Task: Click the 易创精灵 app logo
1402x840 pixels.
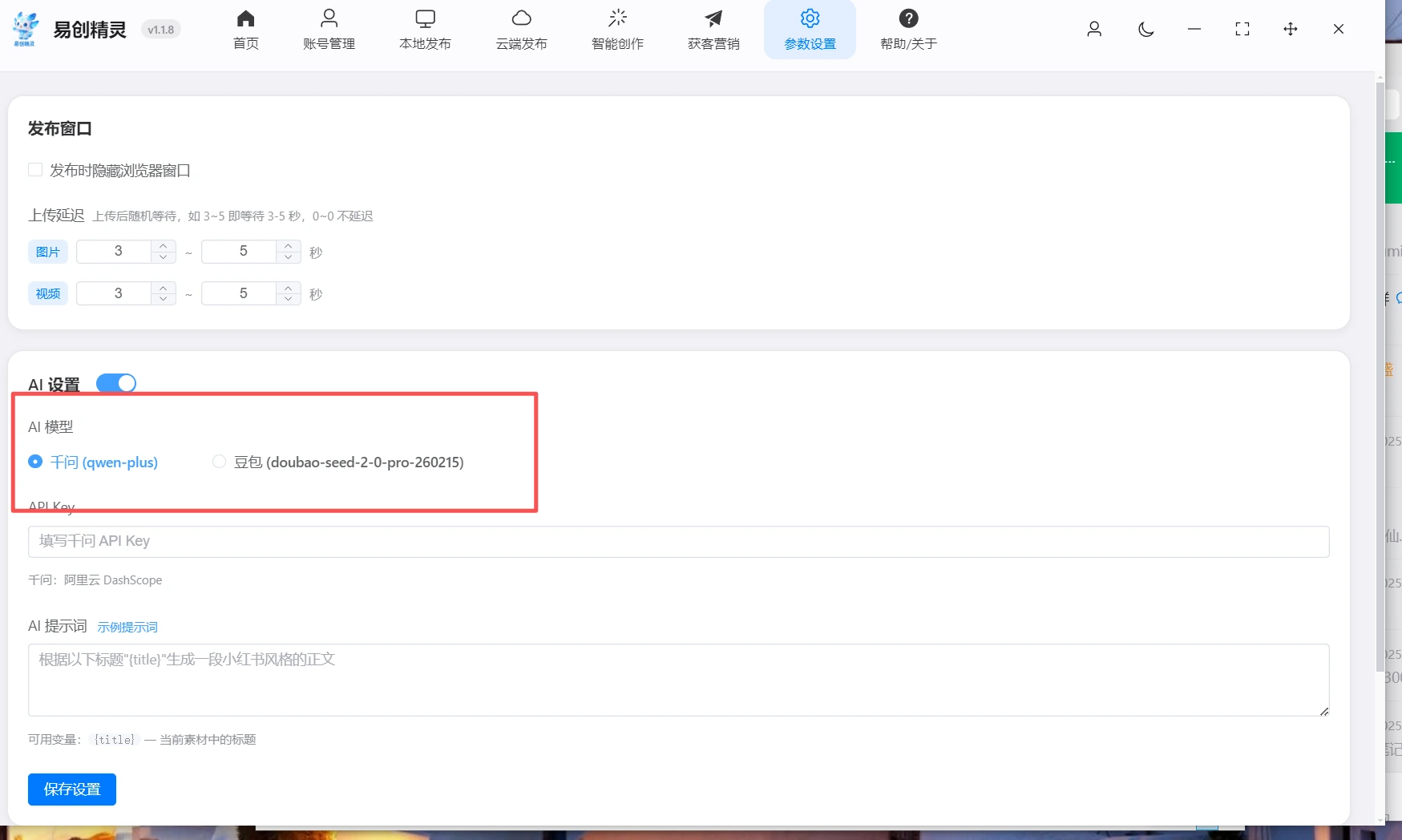Action: pos(26,30)
